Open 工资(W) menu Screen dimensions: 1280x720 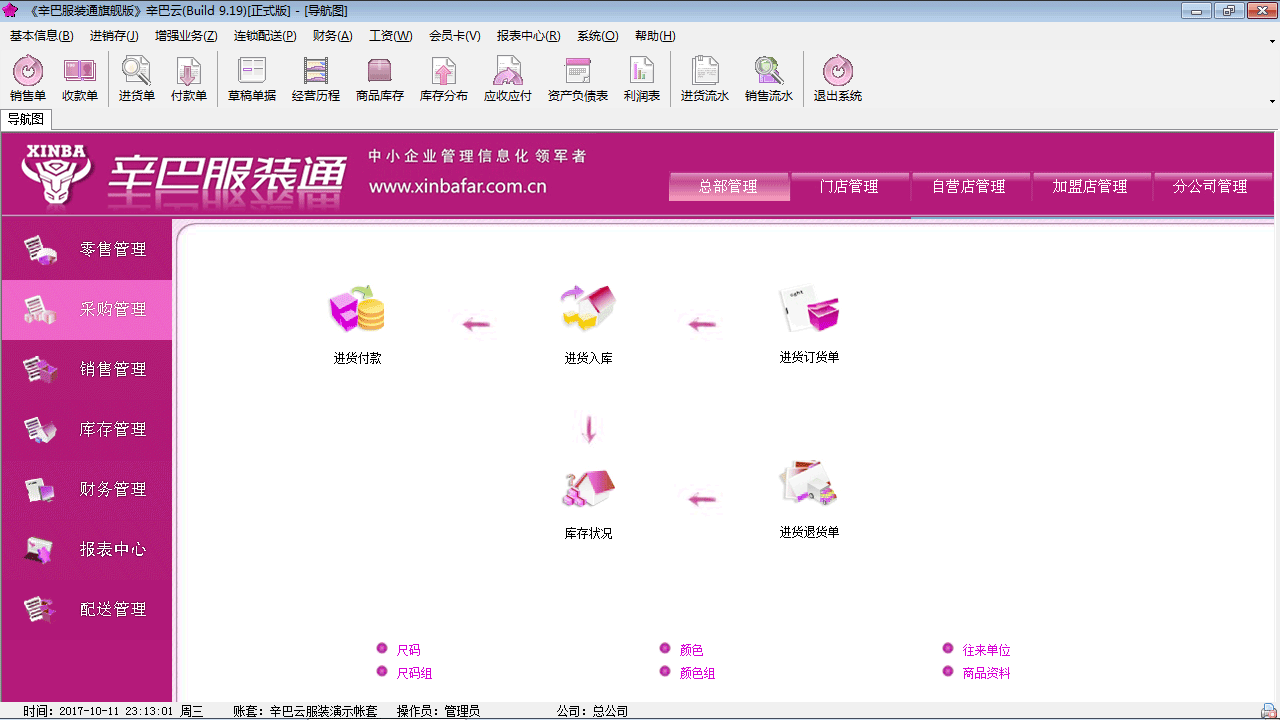click(x=390, y=36)
